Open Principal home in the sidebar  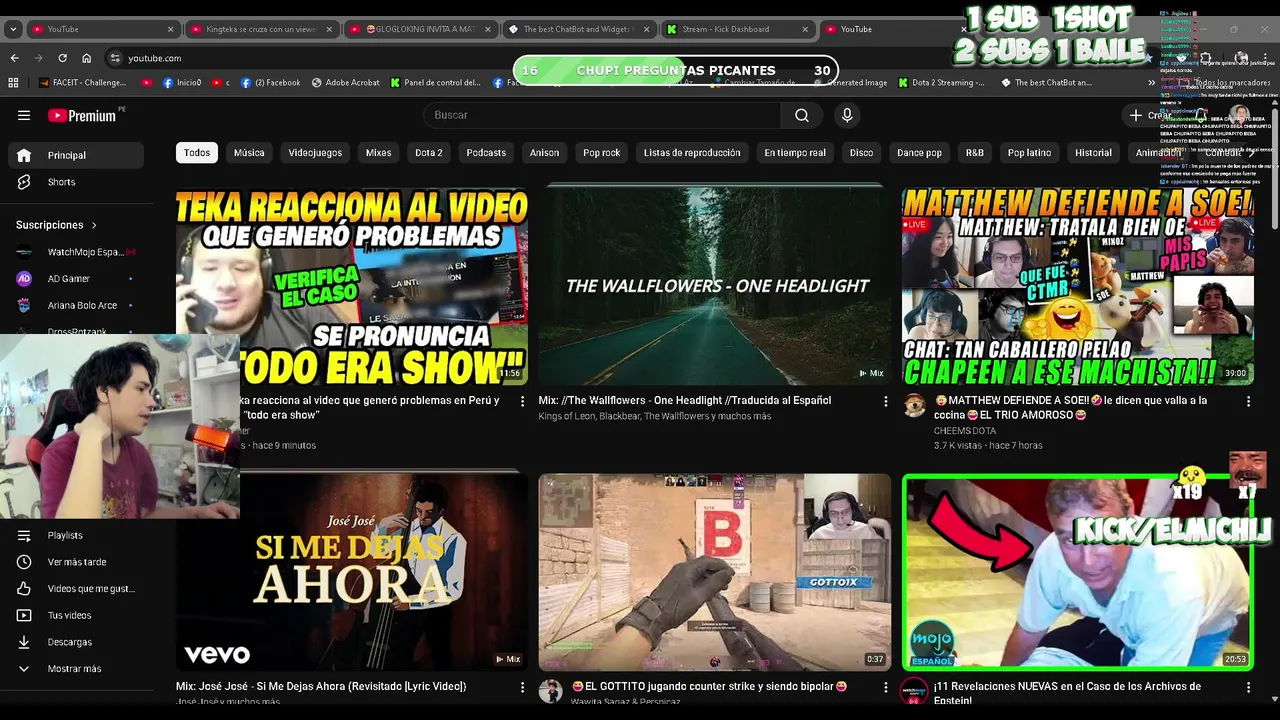coord(76,155)
